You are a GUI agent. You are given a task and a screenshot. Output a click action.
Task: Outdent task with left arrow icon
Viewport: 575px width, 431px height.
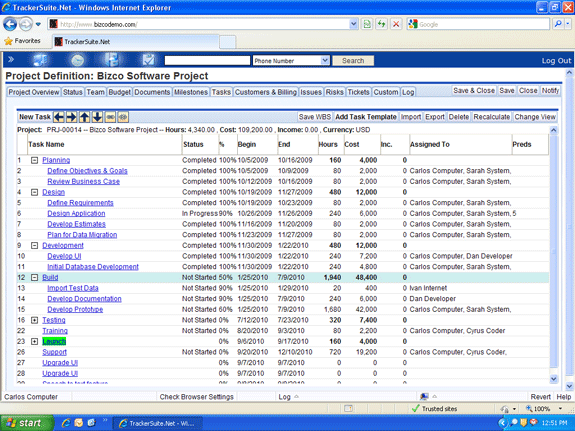59,117
